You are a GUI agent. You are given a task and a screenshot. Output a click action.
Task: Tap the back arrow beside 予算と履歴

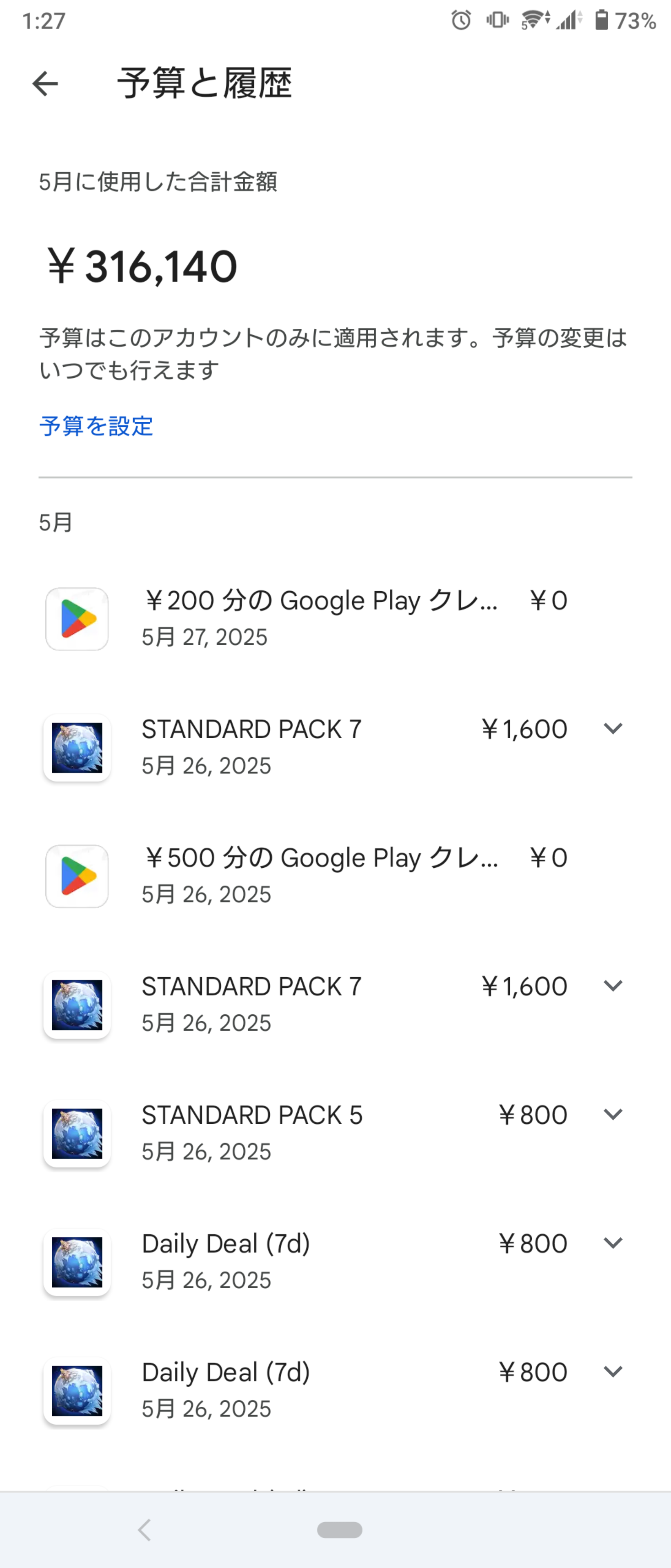pyautogui.click(x=45, y=83)
